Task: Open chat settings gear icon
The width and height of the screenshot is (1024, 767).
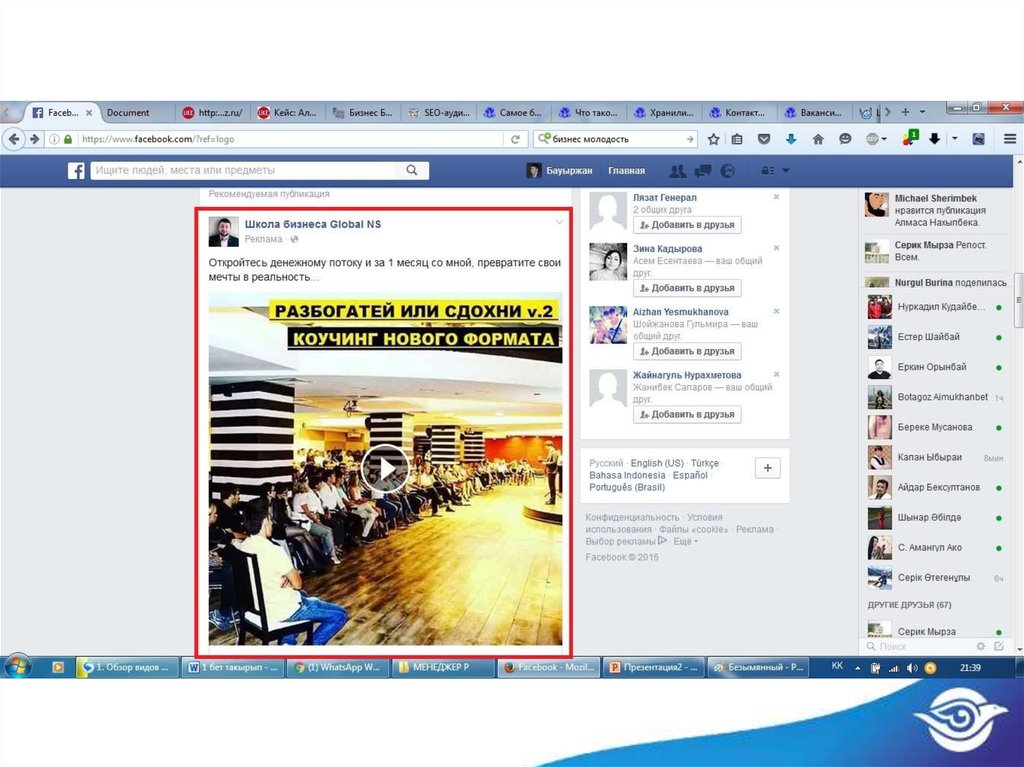Action: click(x=981, y=647)
